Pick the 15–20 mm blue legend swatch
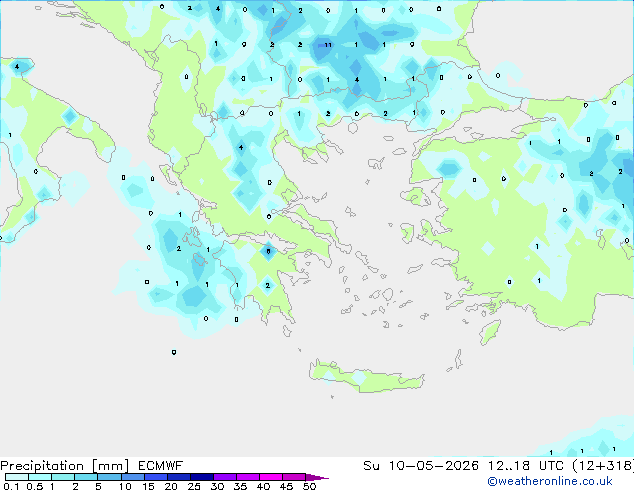 (155, 477)
